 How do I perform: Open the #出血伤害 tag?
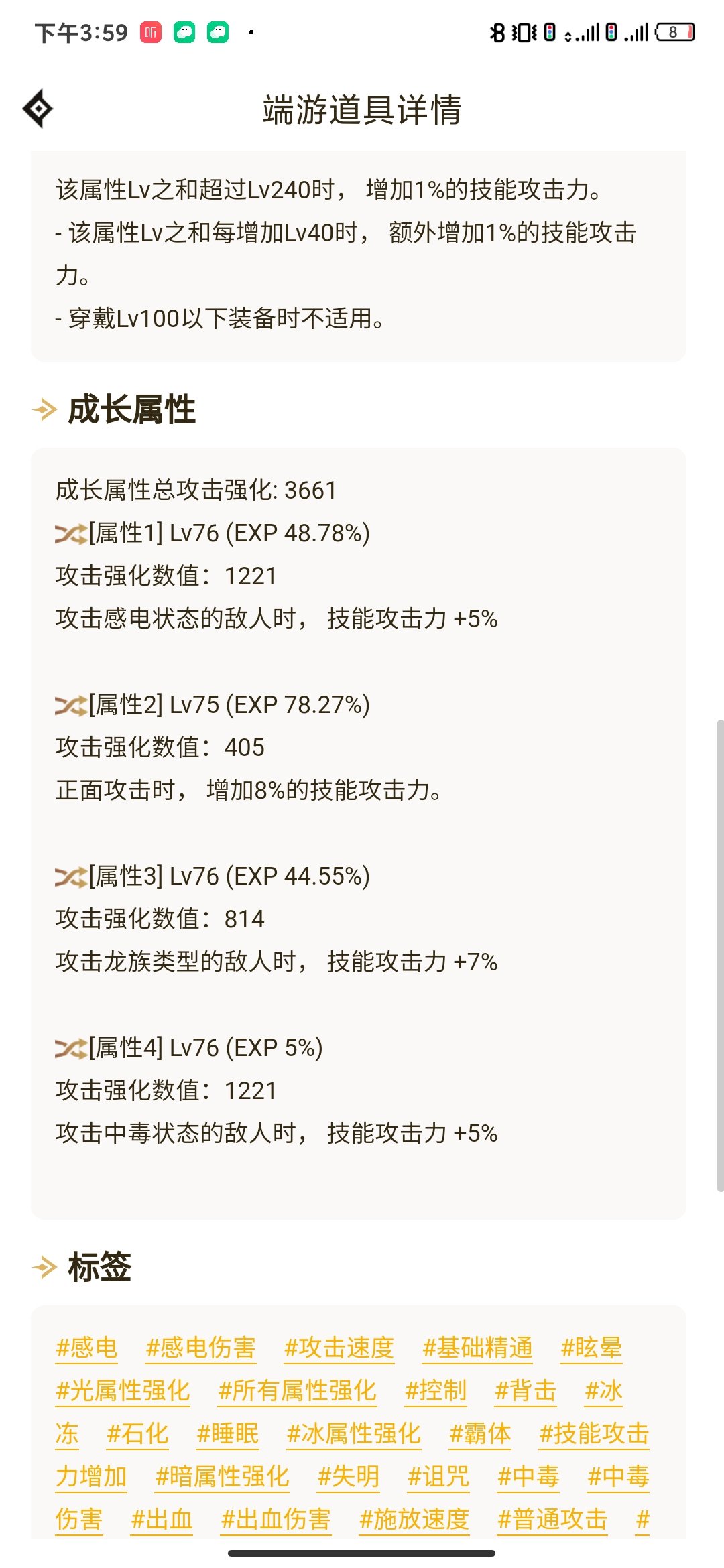coord(276,1519)
